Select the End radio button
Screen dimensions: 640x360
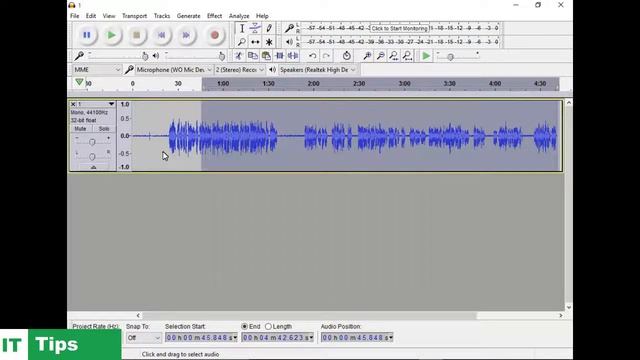(244, 327)
